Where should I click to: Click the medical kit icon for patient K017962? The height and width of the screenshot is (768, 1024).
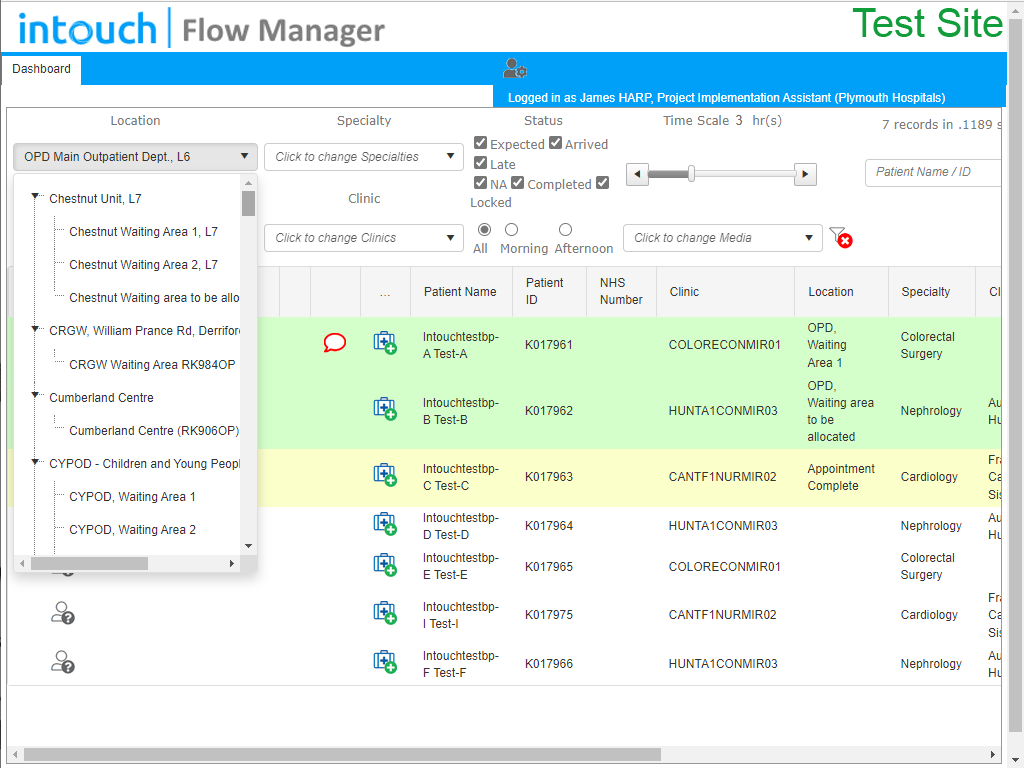pos(385,409)
